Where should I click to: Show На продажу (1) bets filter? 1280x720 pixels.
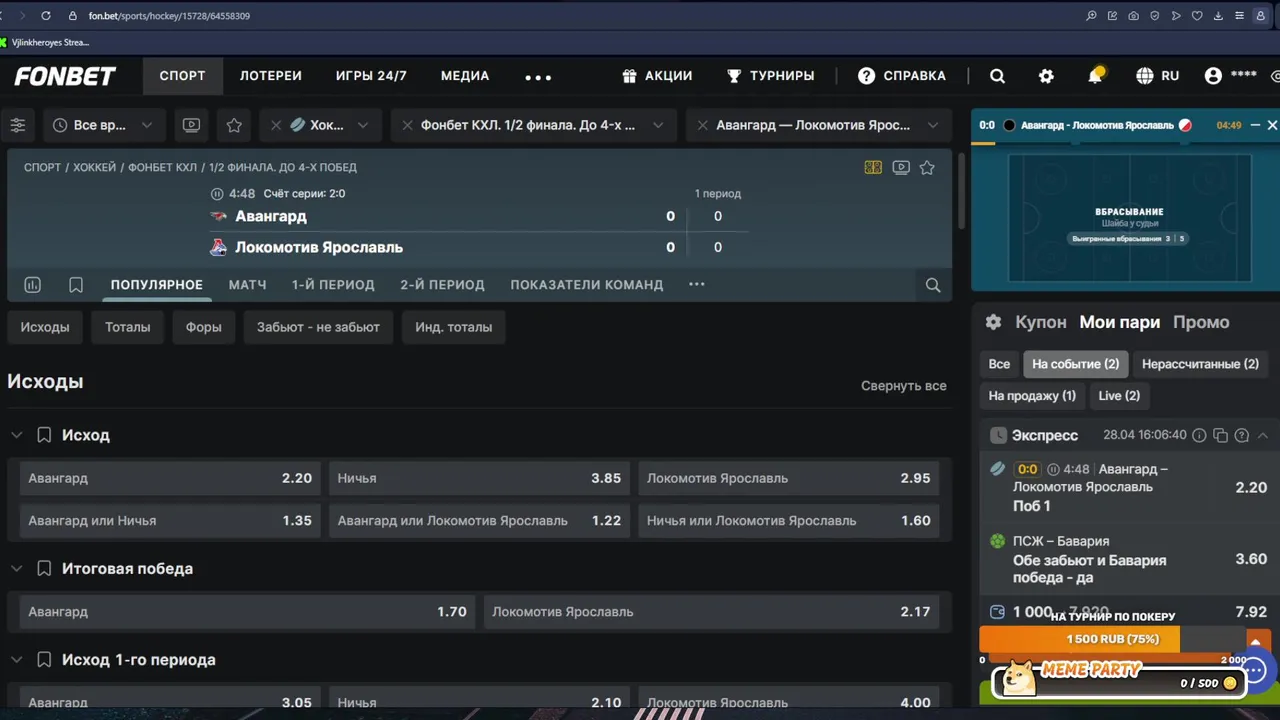pyautogui.click(x=1032, y=396)
